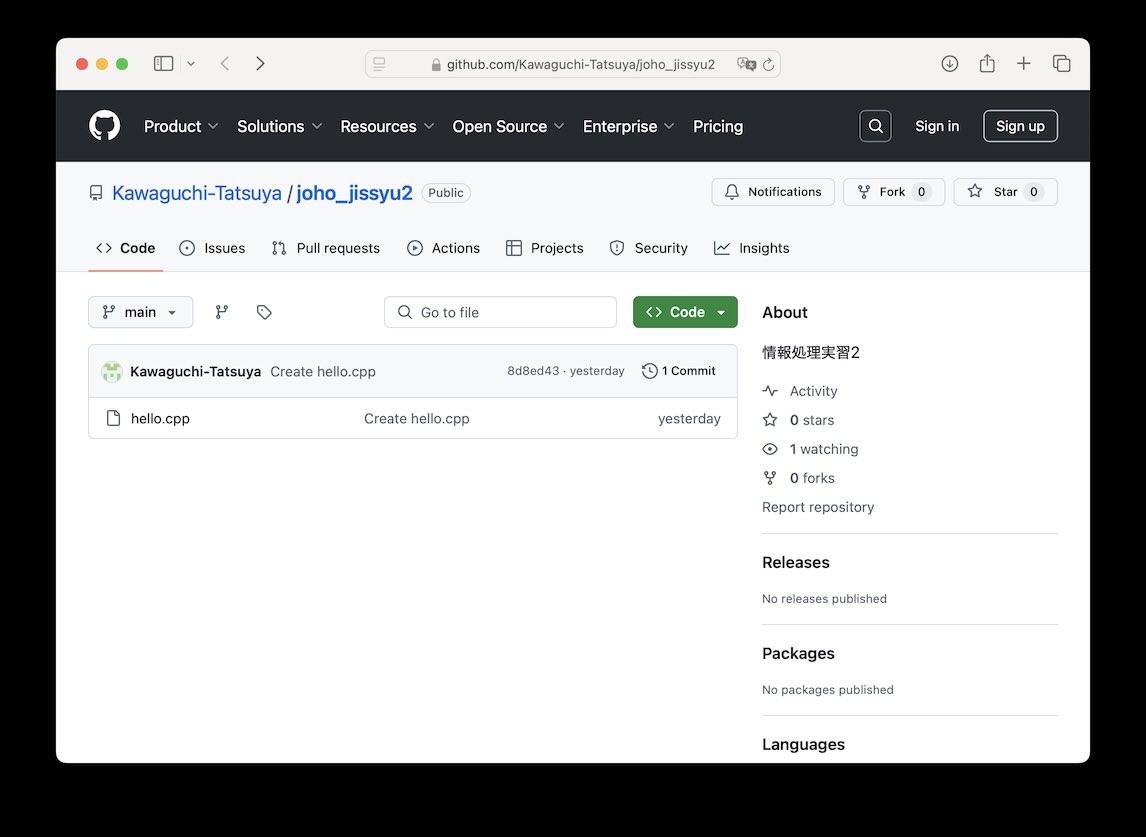Open the Pull requests tab

point(326,248)
